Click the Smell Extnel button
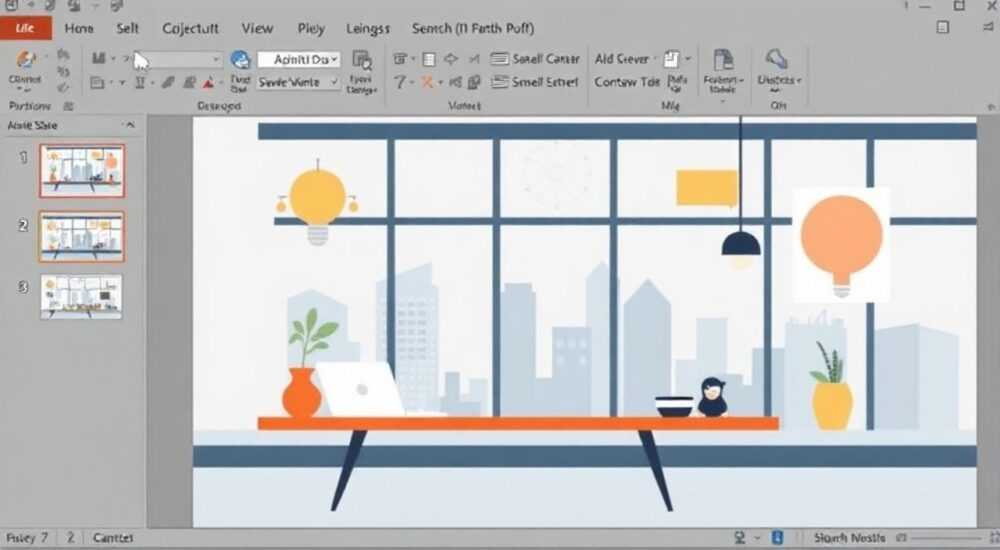The height and width of the screenshot is (550, 1000). pyautogui.click(x=536, y=82)
